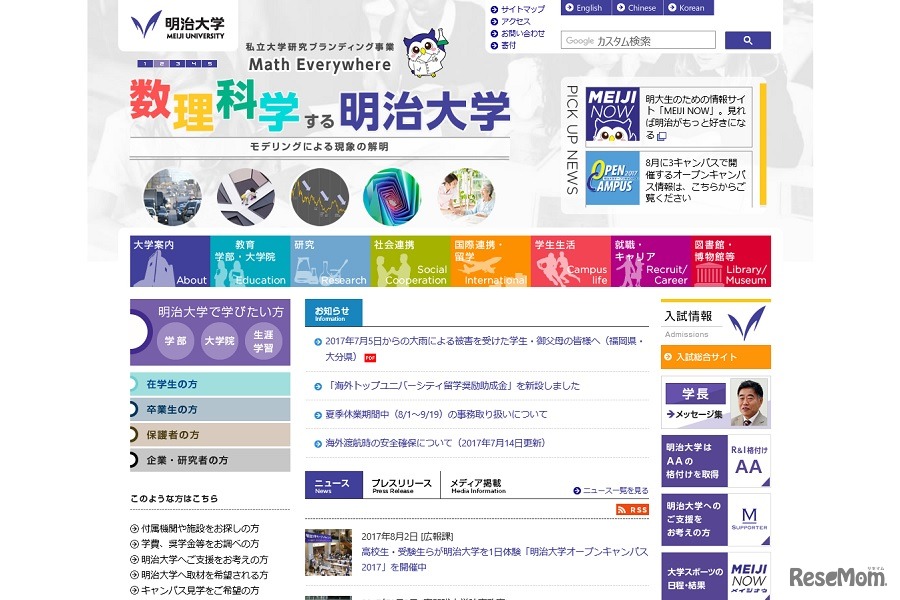The height and width of the screenshot is (600, 900).
Task: Open the 大学案内 About menu
Action: (170, 261)
